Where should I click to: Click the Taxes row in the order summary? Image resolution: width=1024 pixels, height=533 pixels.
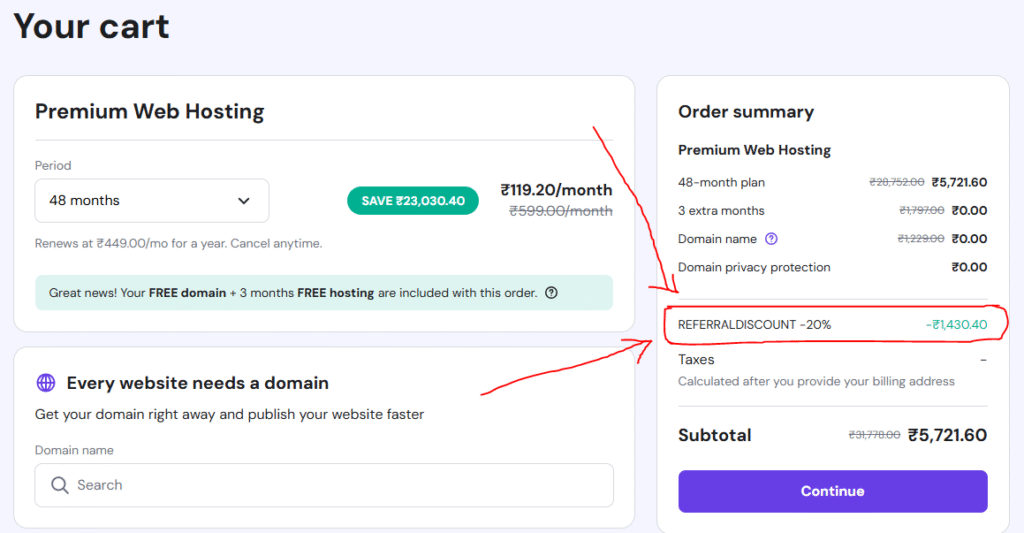pos(696,359)
